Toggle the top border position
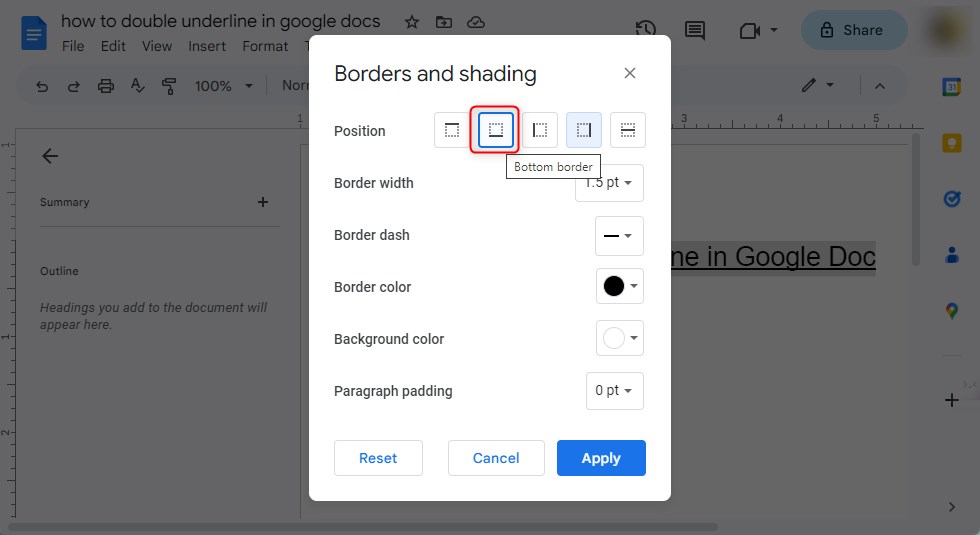The image size is (980, 535). (x=452, y=130)
